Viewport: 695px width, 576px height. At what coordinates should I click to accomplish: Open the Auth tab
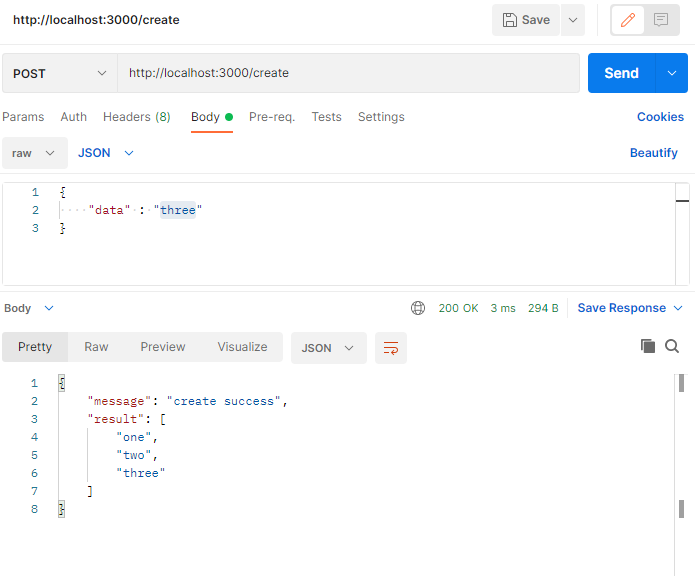[74, 117]
